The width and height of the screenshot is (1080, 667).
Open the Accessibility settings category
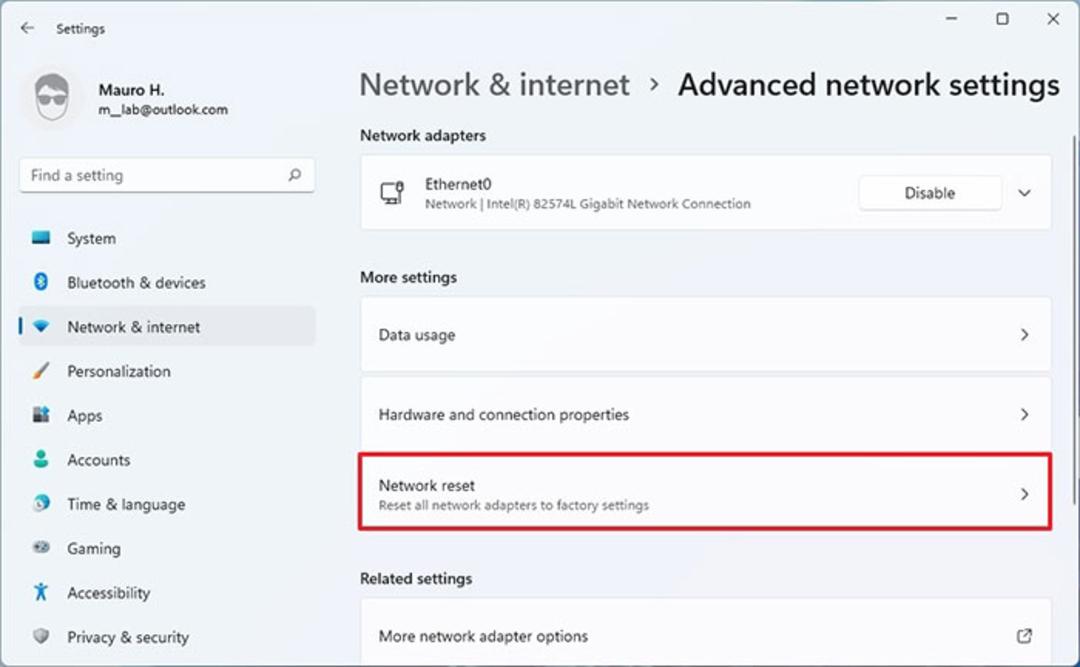(x=167, y=592)
